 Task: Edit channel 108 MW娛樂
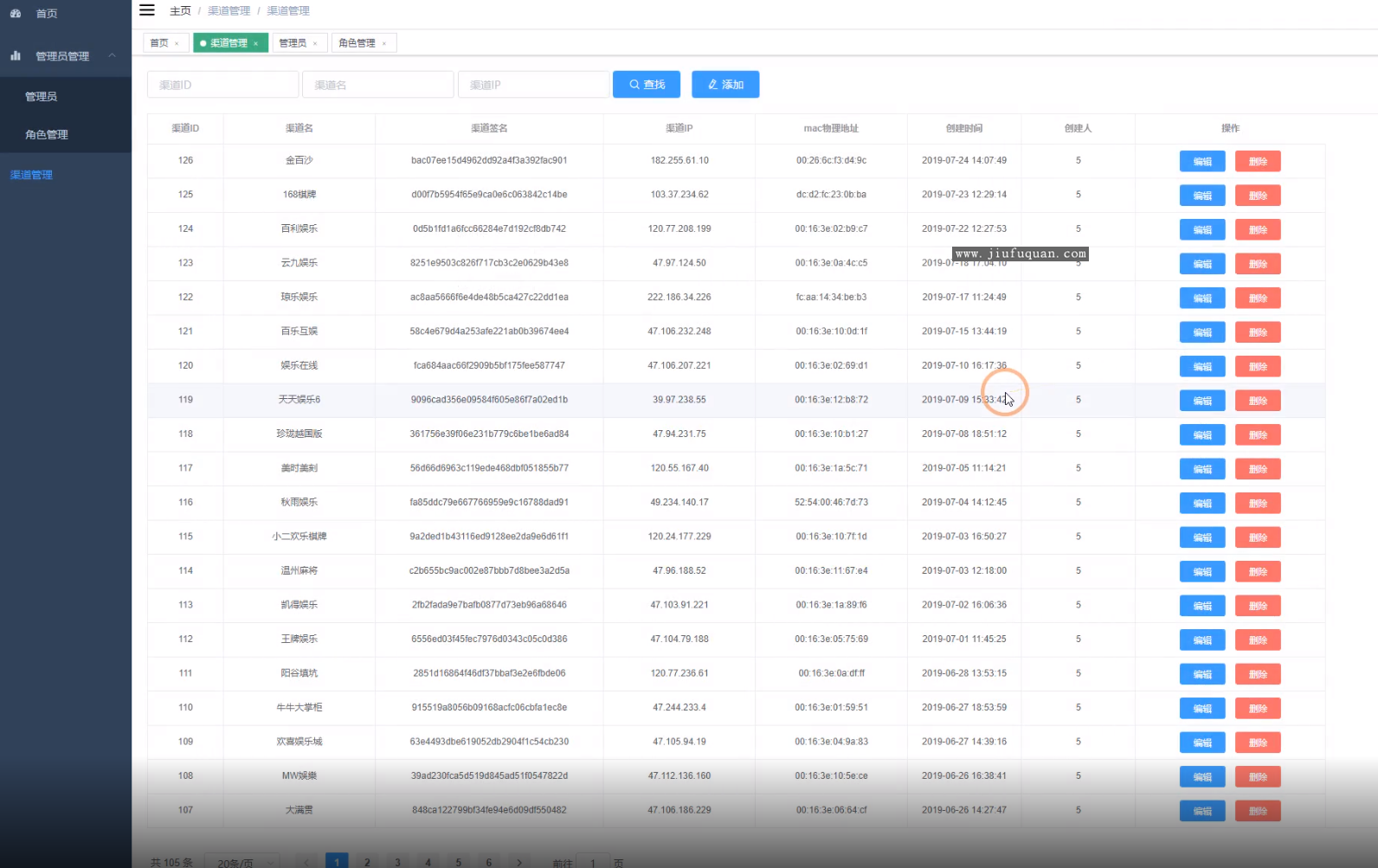click(1202, 777)
